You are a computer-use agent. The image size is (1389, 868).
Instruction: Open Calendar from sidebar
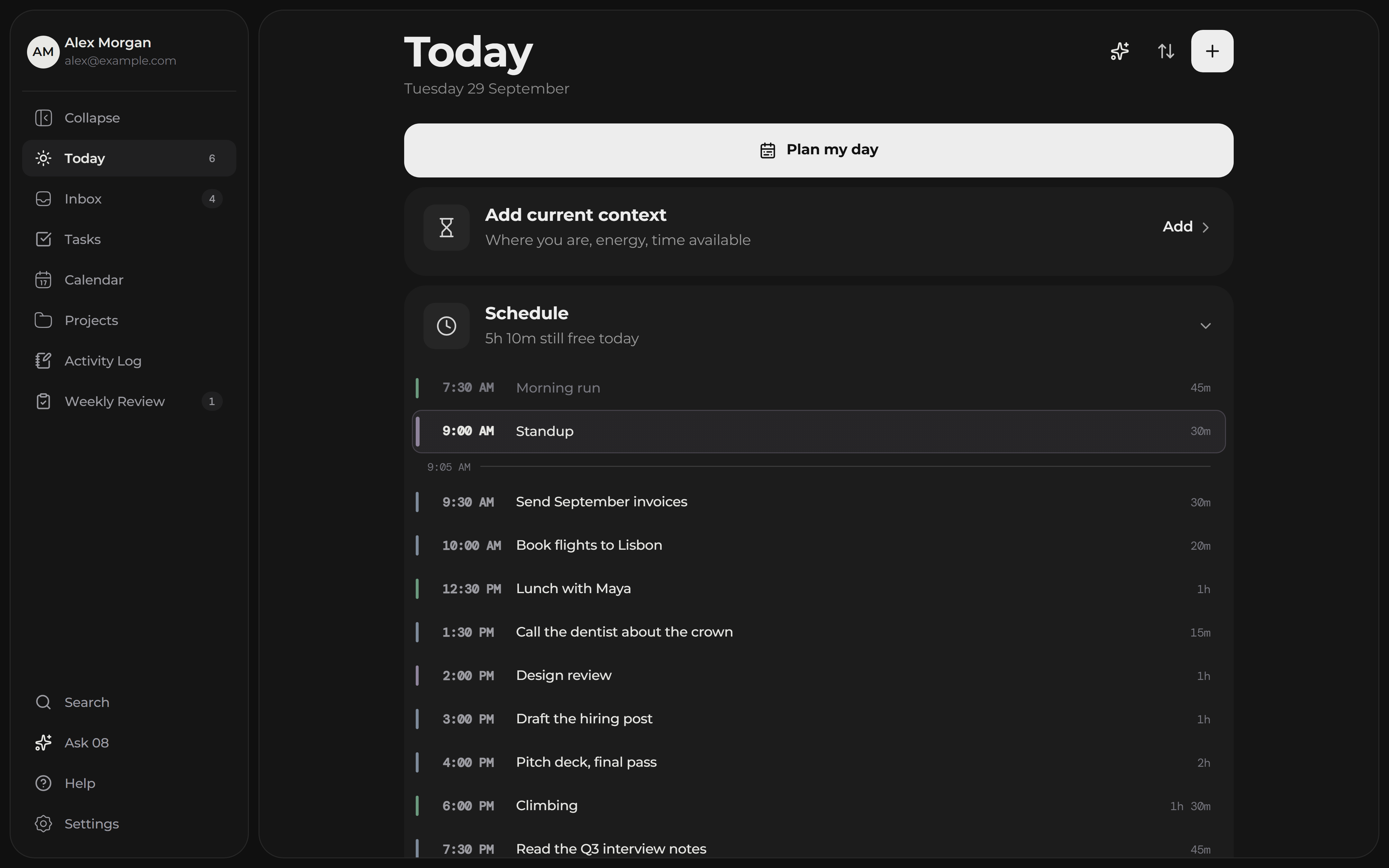coord(129,280)
